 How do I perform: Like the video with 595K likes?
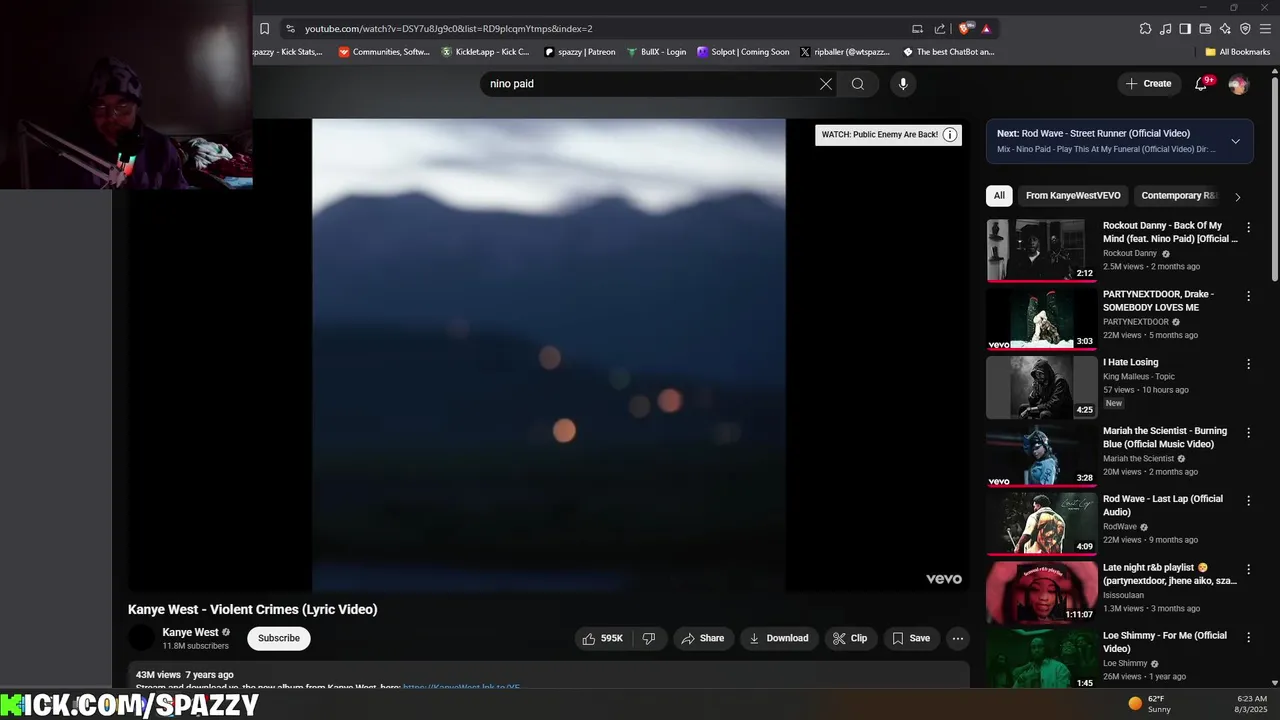point(603,638)
